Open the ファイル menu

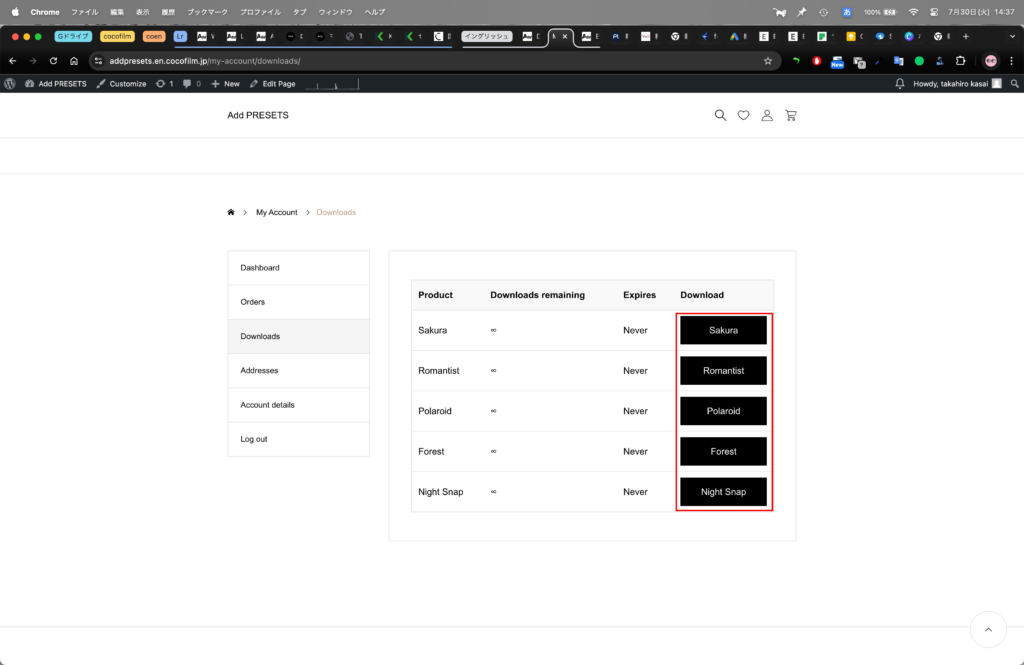point(84,12)
